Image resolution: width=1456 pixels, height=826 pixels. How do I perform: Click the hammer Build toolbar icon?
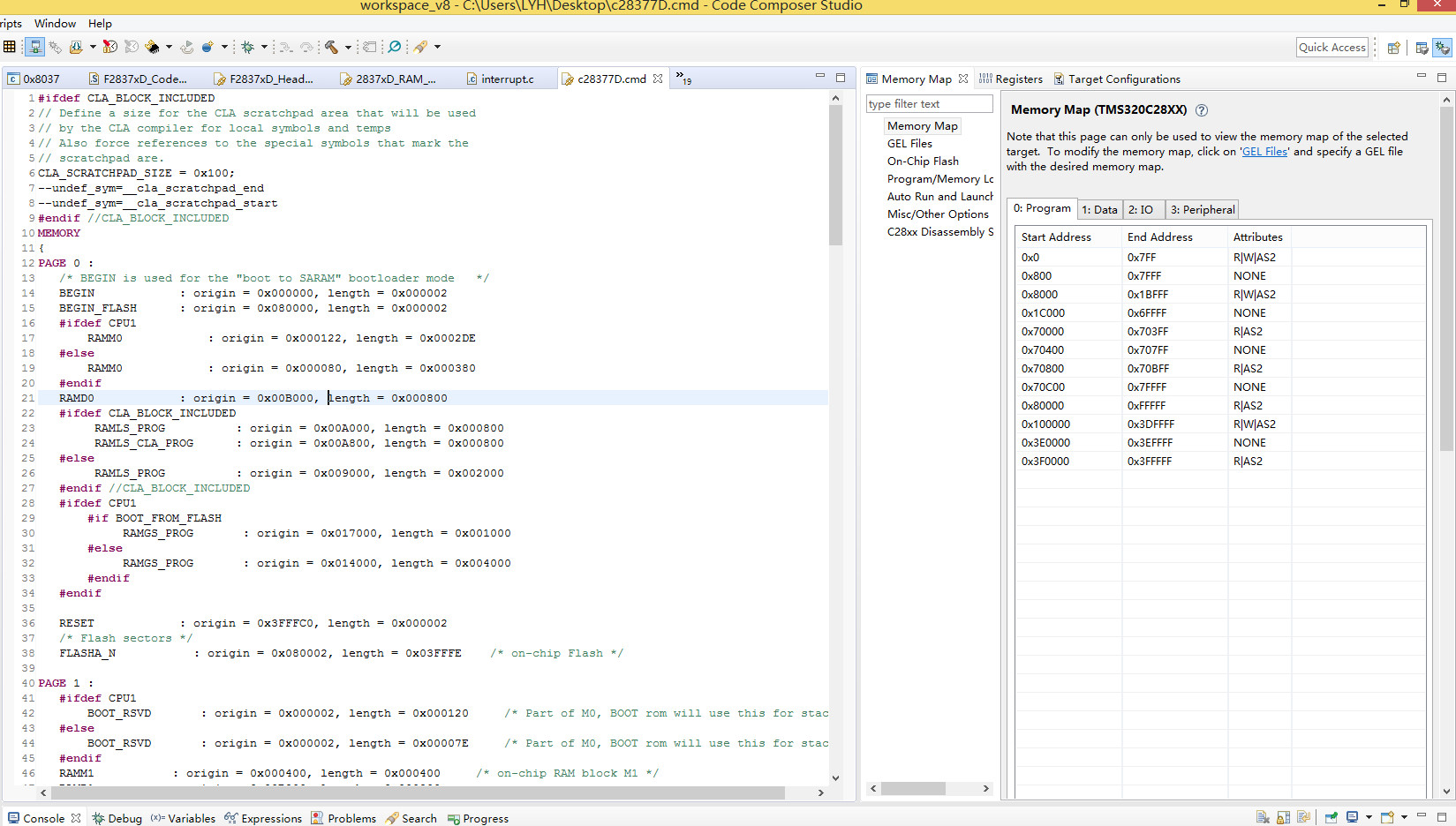pos(331,47)
